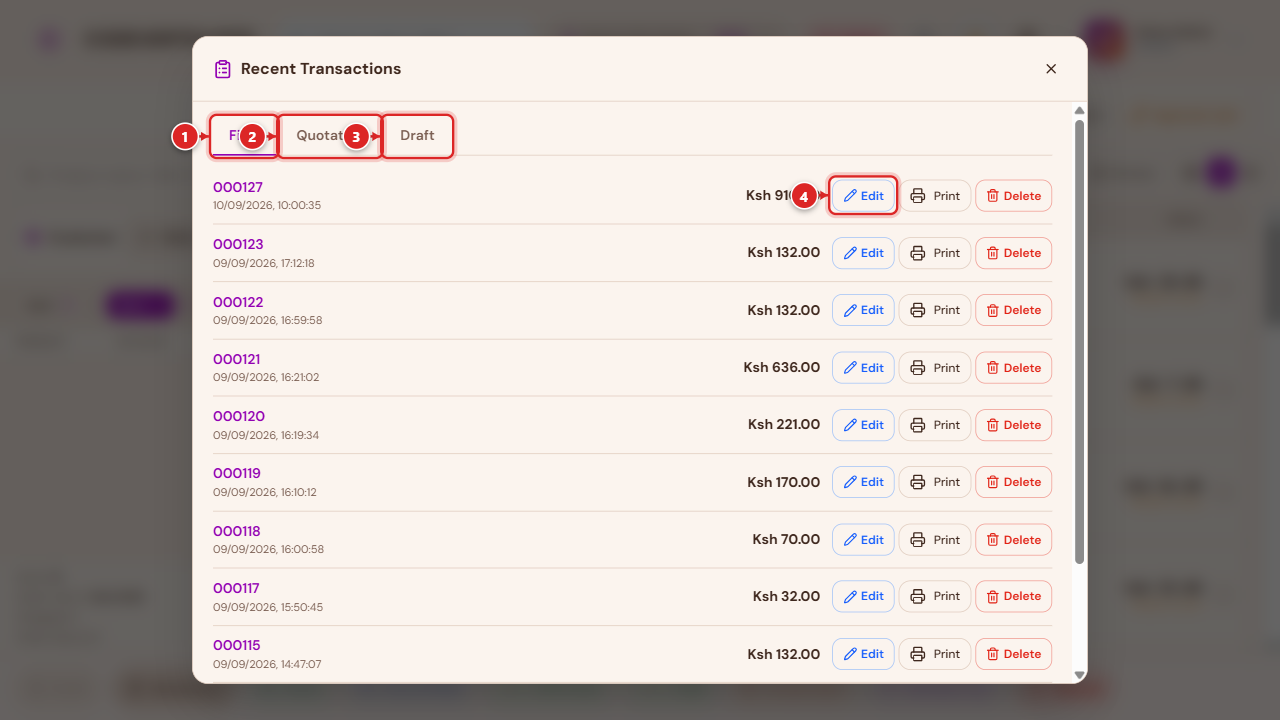
Task: Delete transaction 000115
Action: coord(1014,654)
